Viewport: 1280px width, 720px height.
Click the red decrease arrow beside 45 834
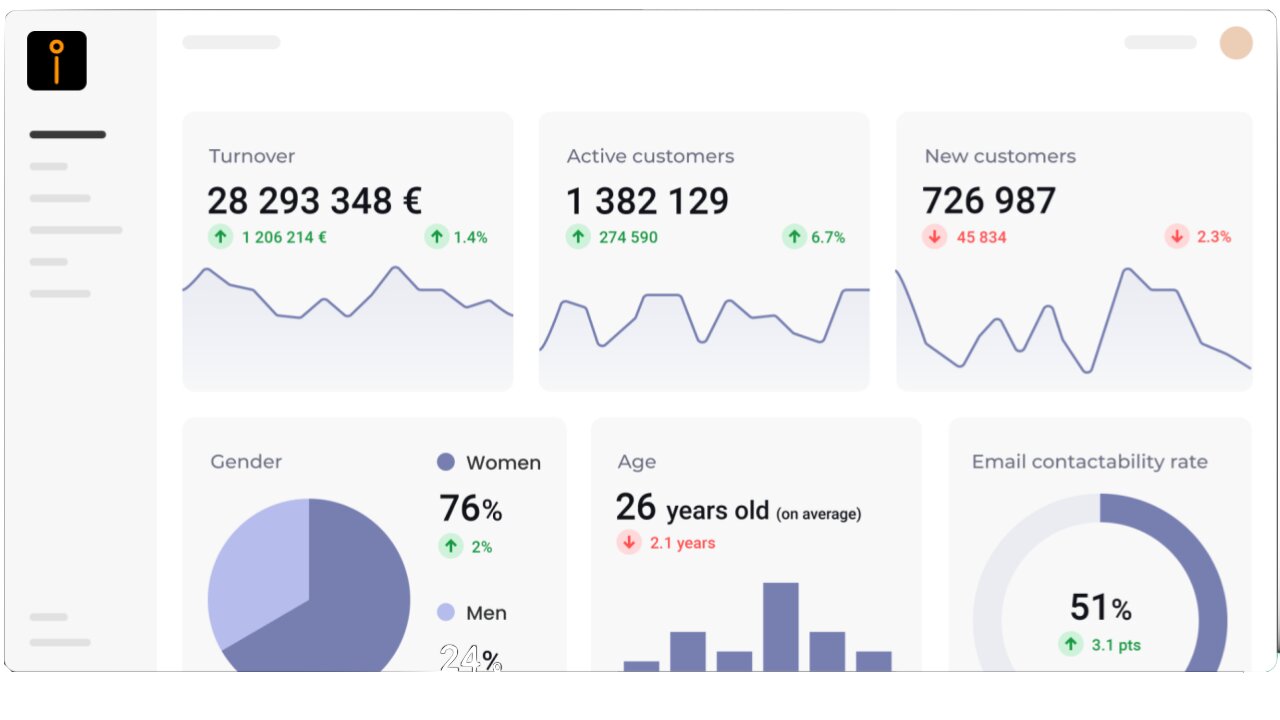tap(934, 237)
